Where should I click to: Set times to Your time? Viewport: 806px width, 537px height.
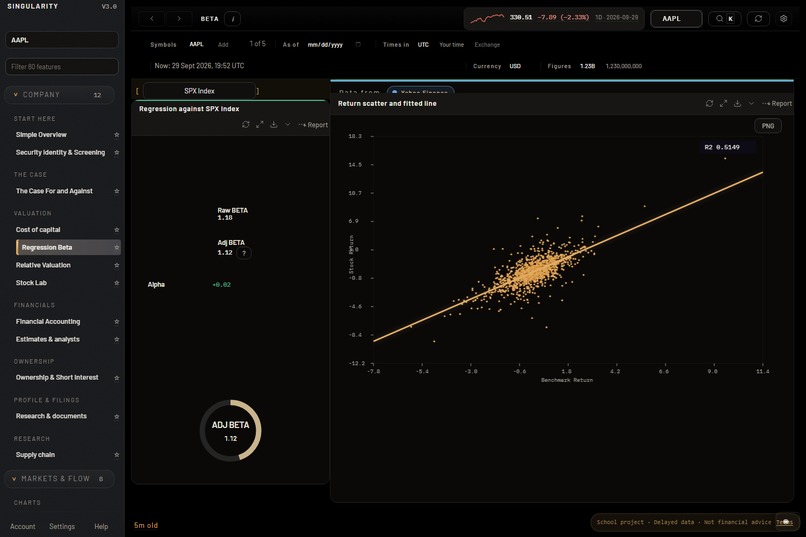[451, 45]
